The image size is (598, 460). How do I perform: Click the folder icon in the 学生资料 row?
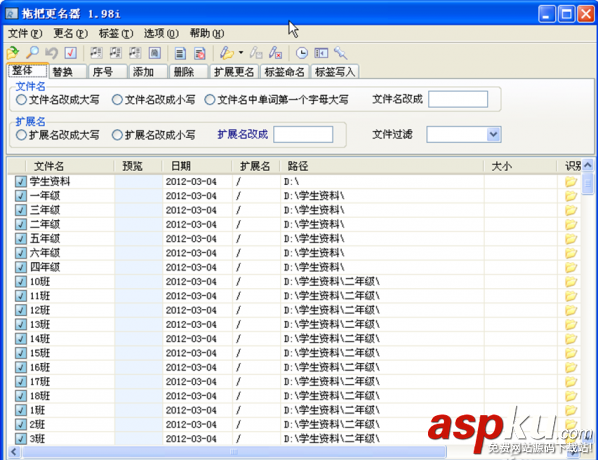pyautogui.click(x=571, y=182)
